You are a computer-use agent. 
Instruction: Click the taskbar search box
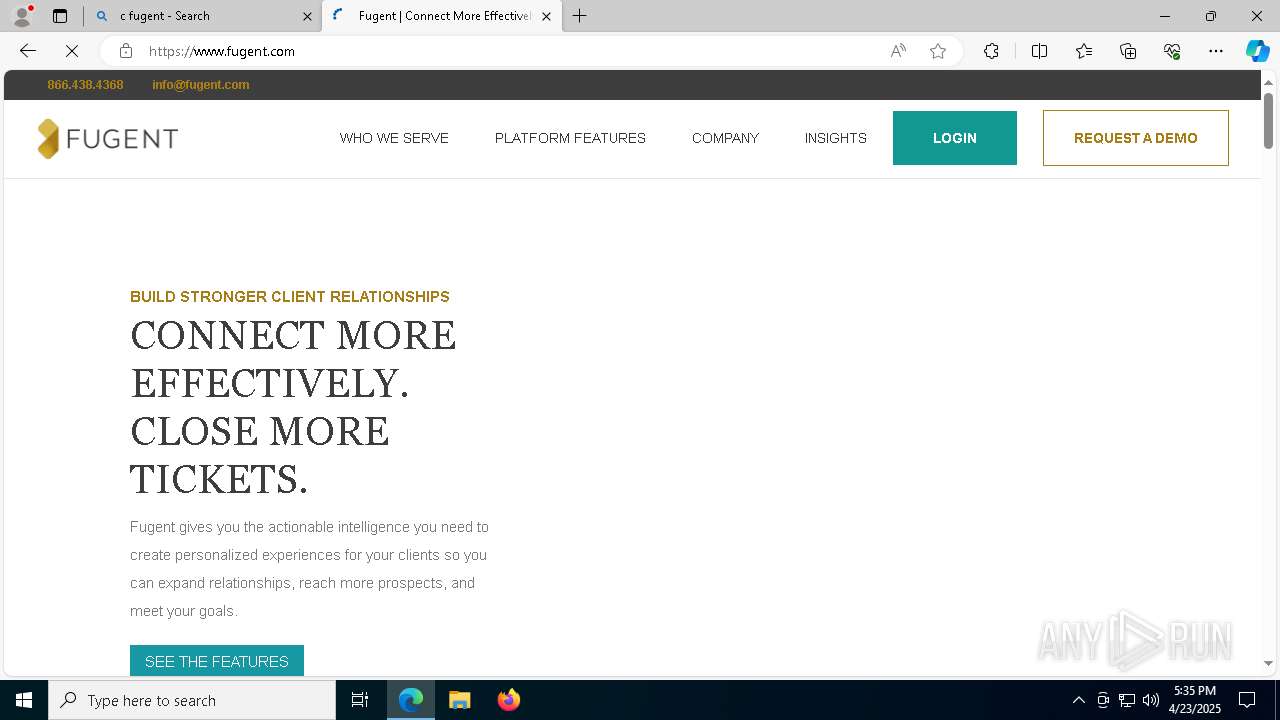(x=192, y=700)
